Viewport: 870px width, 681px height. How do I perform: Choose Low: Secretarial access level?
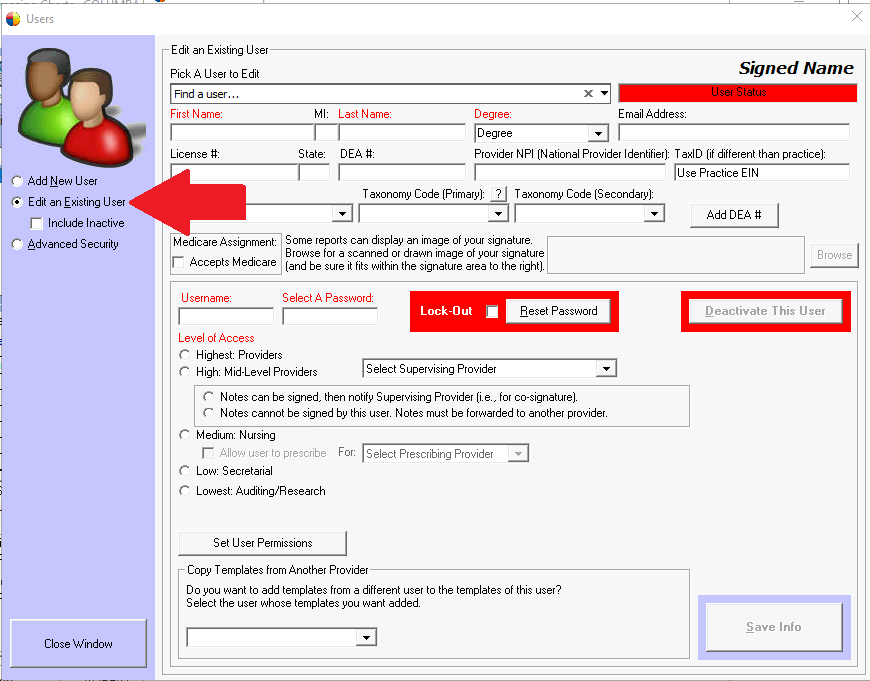click(x=185, y=471)
